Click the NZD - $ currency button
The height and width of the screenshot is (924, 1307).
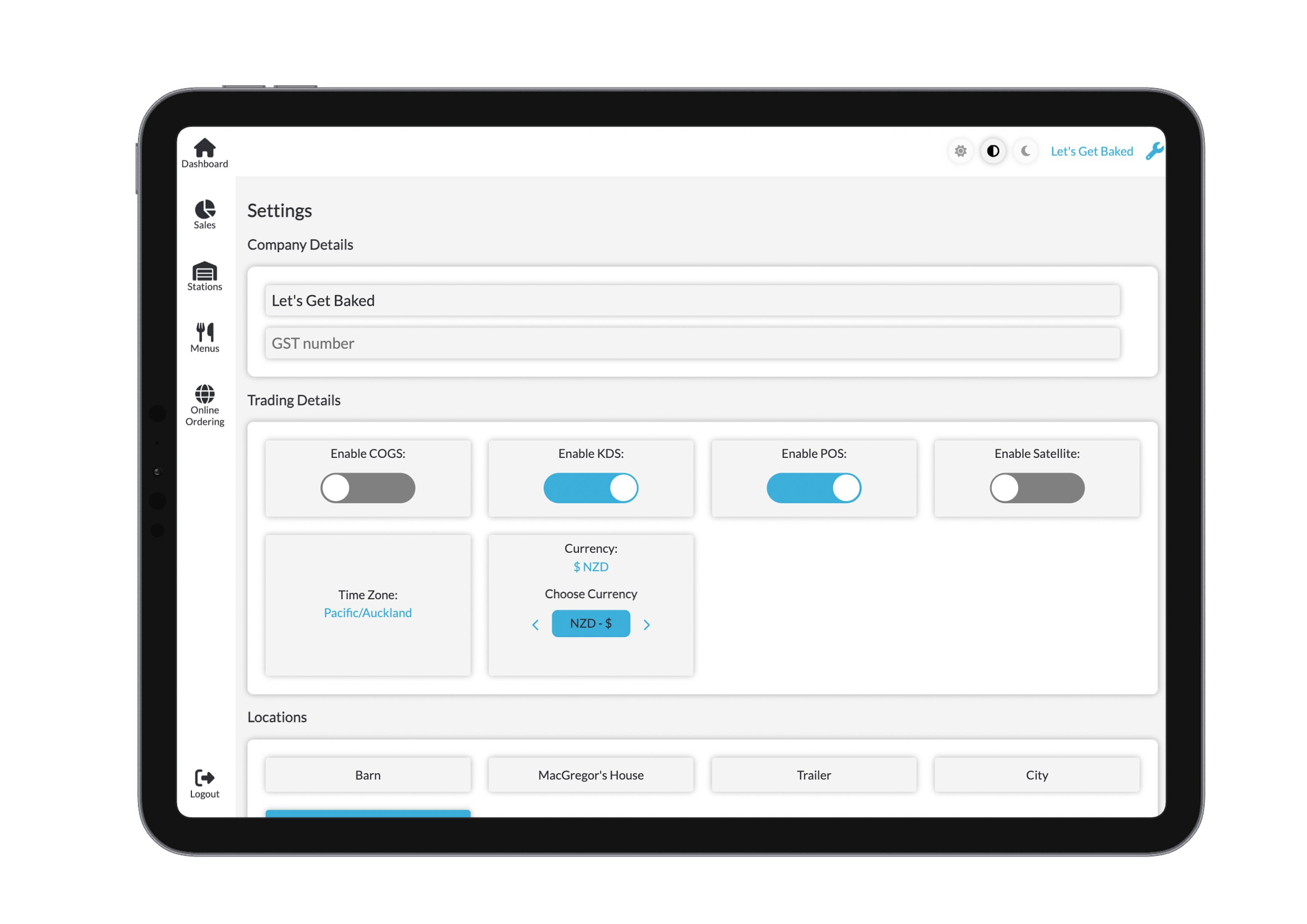click(x=590, y=623)
